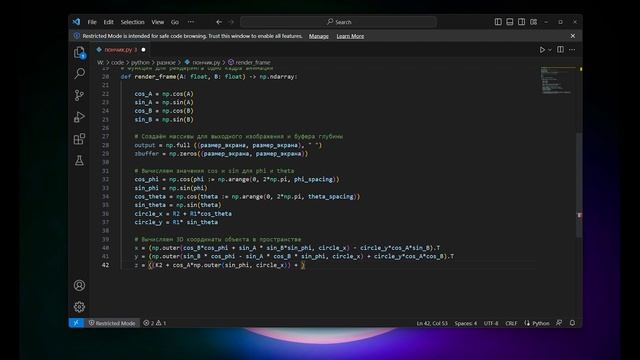Expand the 'разное' breadcrumb segment
Screen dimensions: 640x360
tap(166, 62)
